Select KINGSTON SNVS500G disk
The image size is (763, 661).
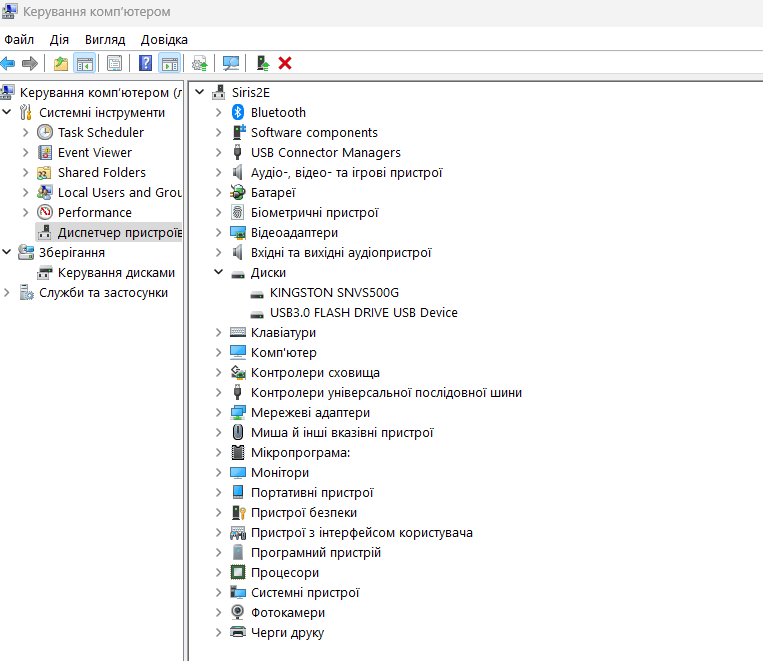click(334, 293)
